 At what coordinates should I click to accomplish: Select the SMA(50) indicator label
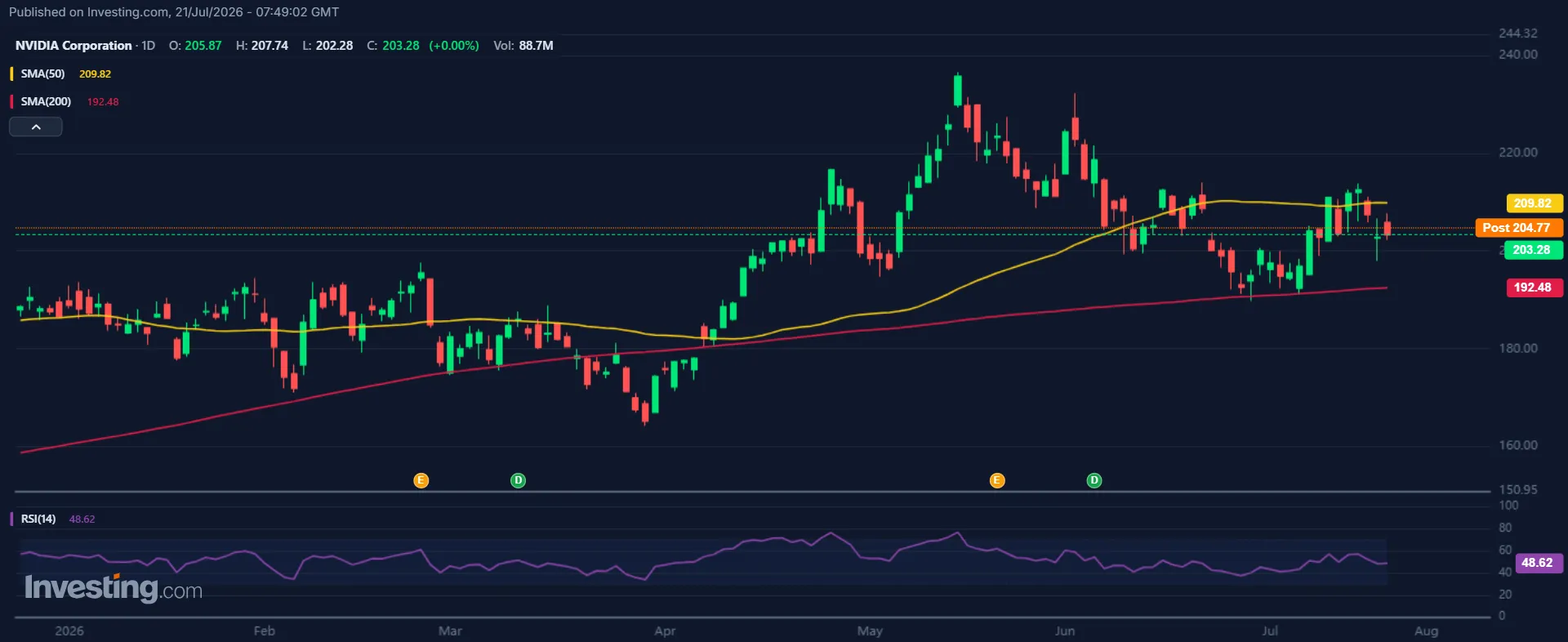click(x=43, y=74)
